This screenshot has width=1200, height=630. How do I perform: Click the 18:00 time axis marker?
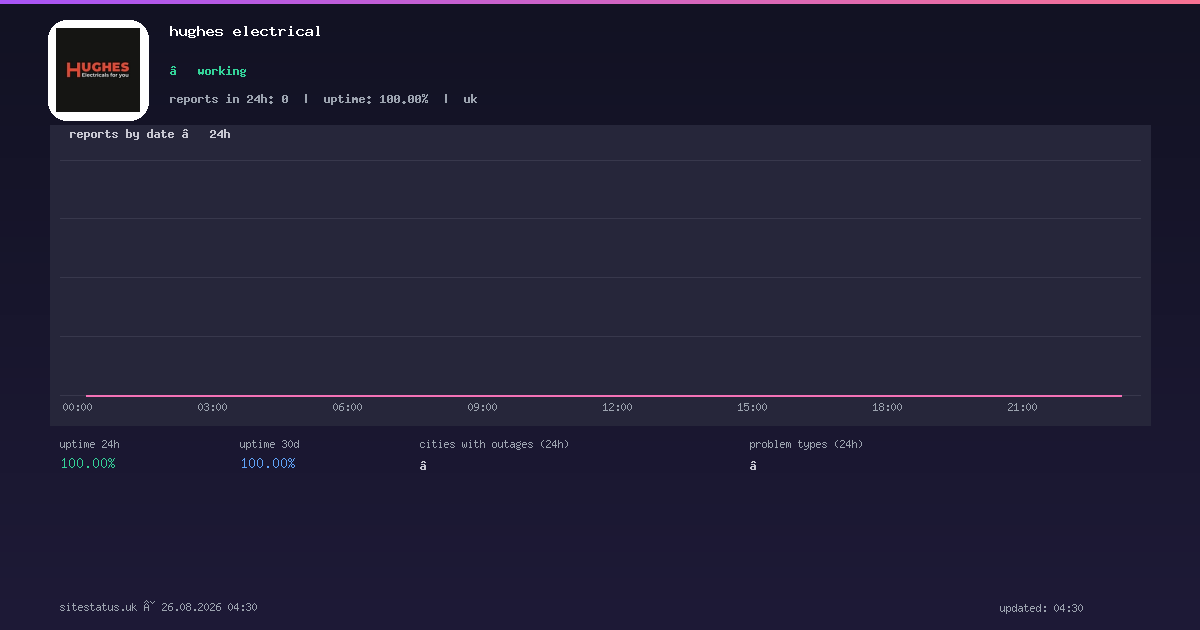pos(887,407)
